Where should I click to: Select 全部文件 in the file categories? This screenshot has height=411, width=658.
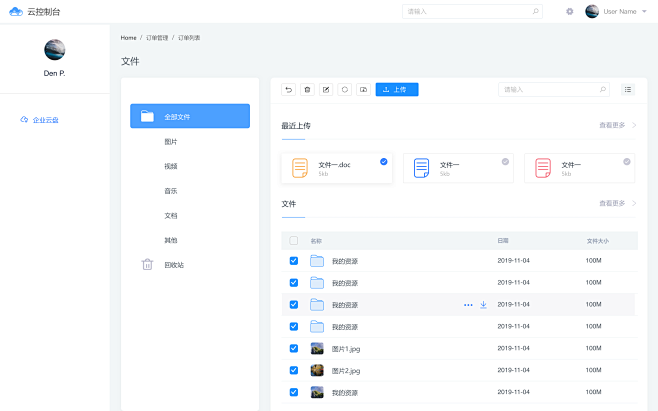190,116
